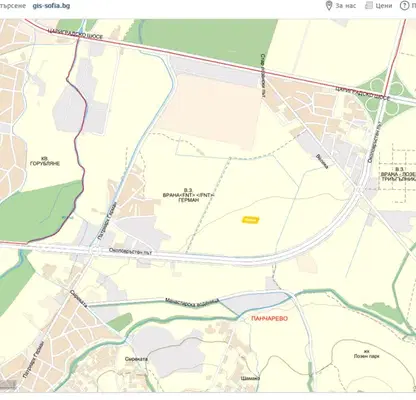This screenshot has height=400, width=416.
Task: Open the Цени menu item
Action: (x=384, y=6)
